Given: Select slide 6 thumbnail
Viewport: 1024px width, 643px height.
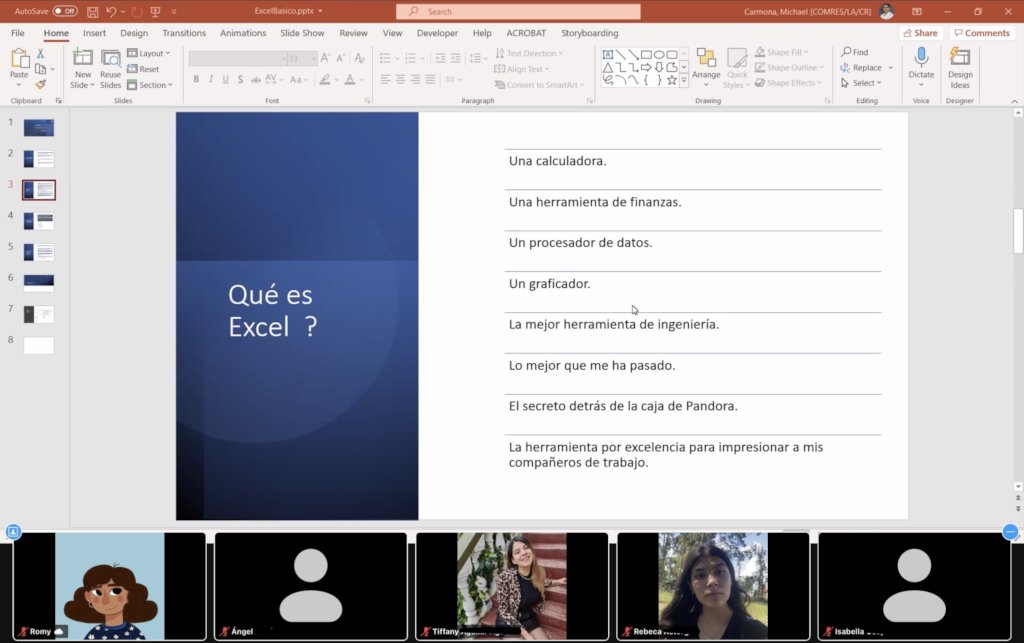Looking at the screenshot, I should pyautogui.click(x=39, y=283).
